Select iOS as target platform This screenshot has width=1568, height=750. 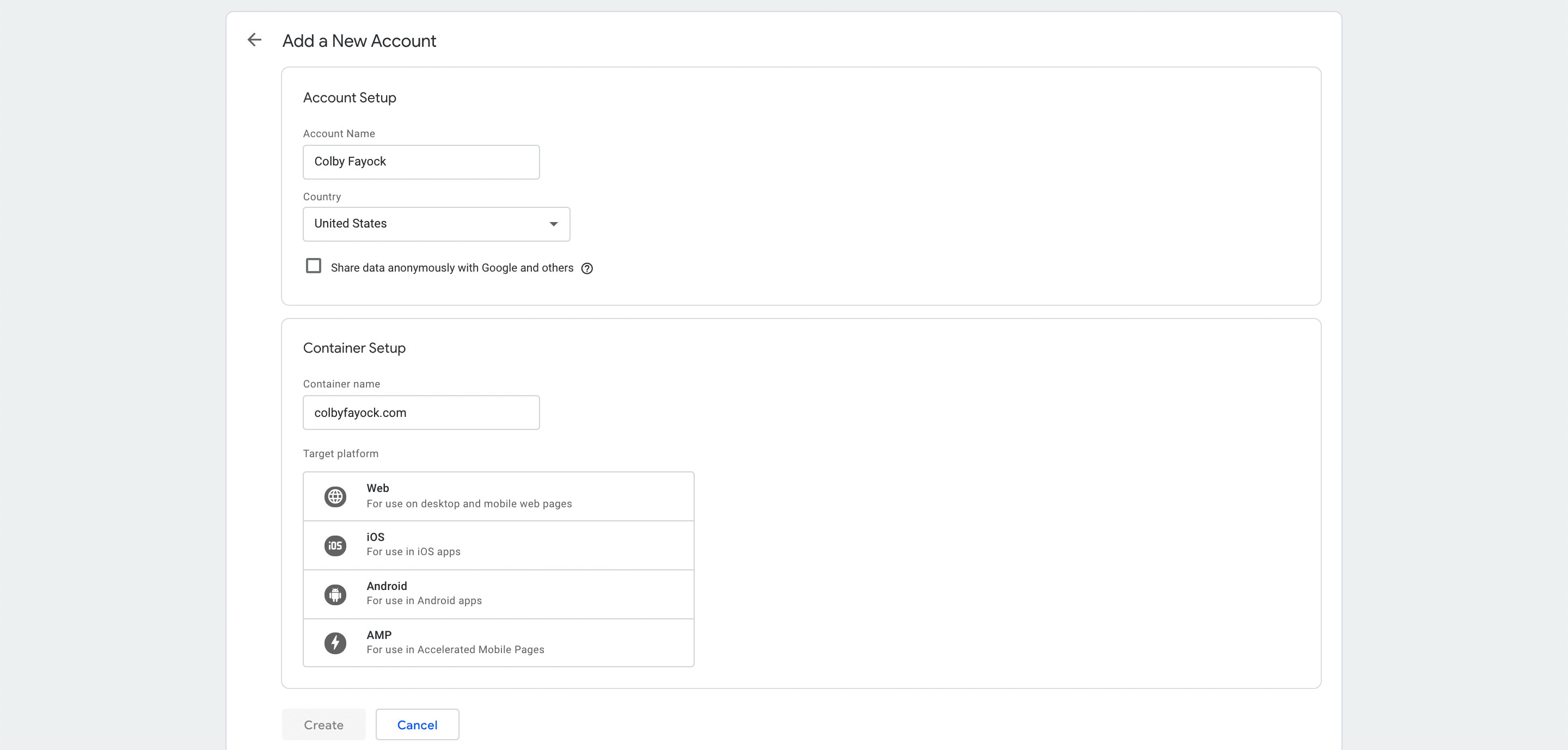pos(498,545)
